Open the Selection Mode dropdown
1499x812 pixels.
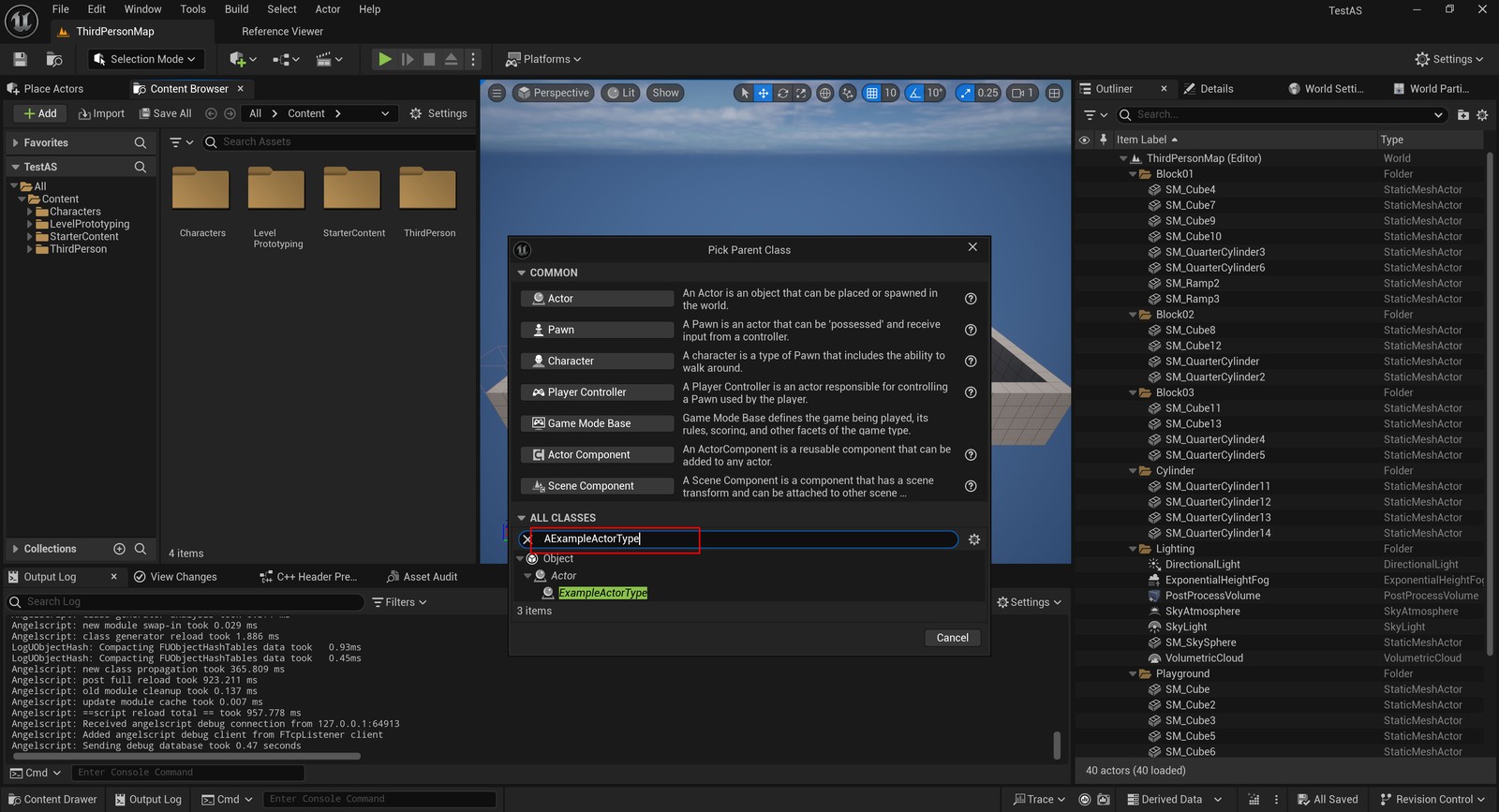(145, 59)
